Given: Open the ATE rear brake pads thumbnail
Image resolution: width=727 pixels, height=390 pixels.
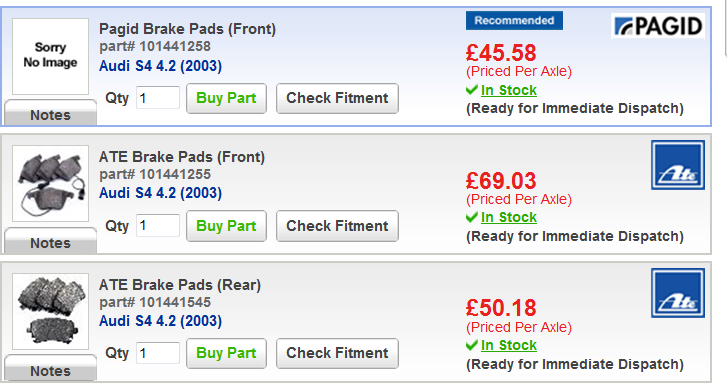Looking at the screenshot, I should click(x=51, y=311).
